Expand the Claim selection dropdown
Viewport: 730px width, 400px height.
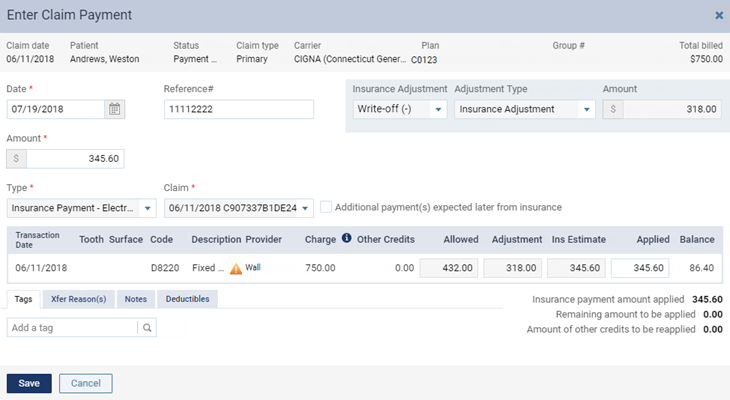[x=239, y=208]
